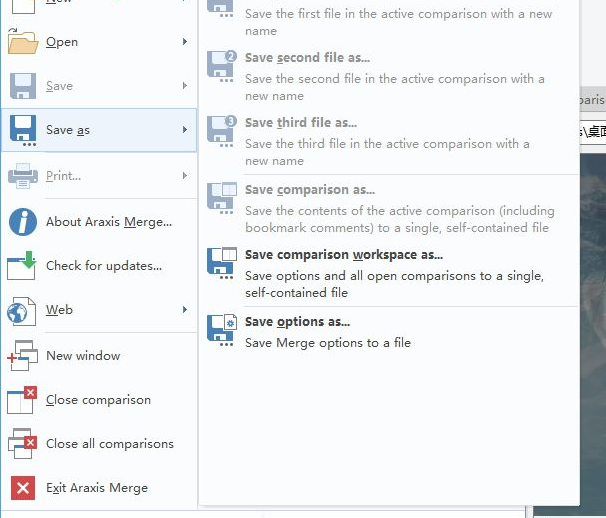Click Exit Araxis Merge label
This screenshot has height=518, width=606.
(x=97, y=488)
